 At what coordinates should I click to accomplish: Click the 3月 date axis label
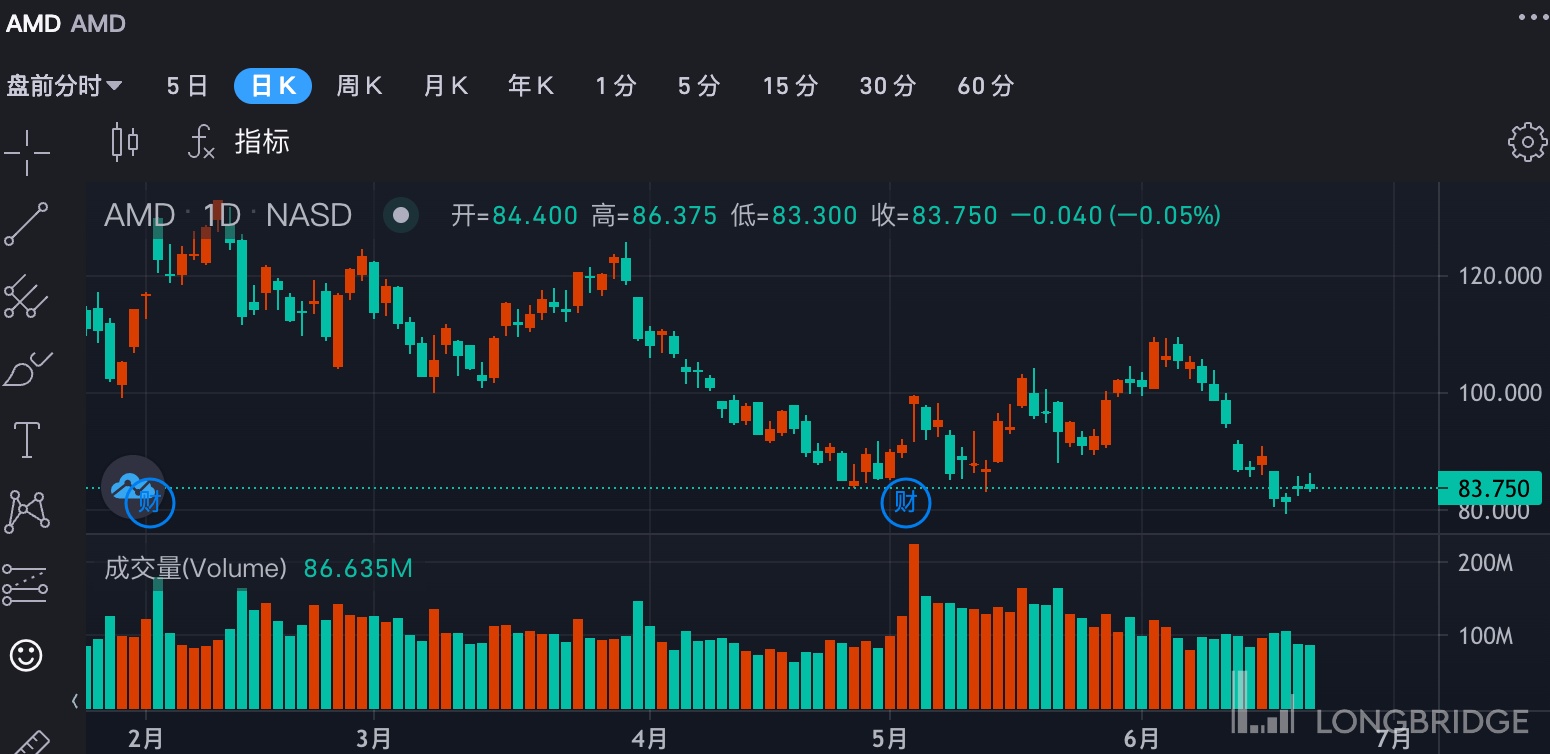coord(373,739)
